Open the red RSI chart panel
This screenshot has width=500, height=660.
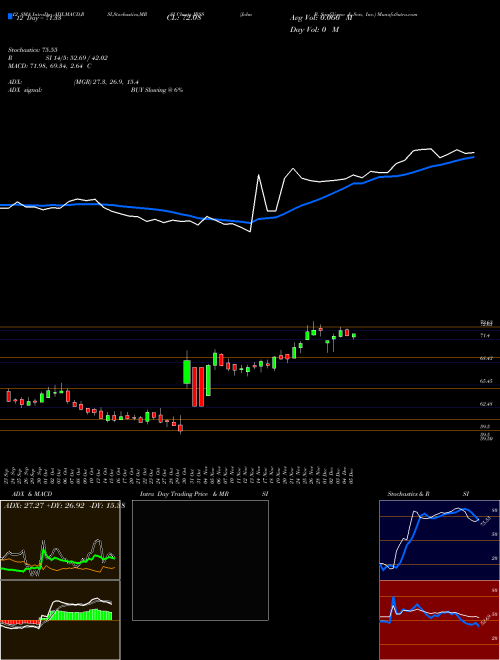439,620
